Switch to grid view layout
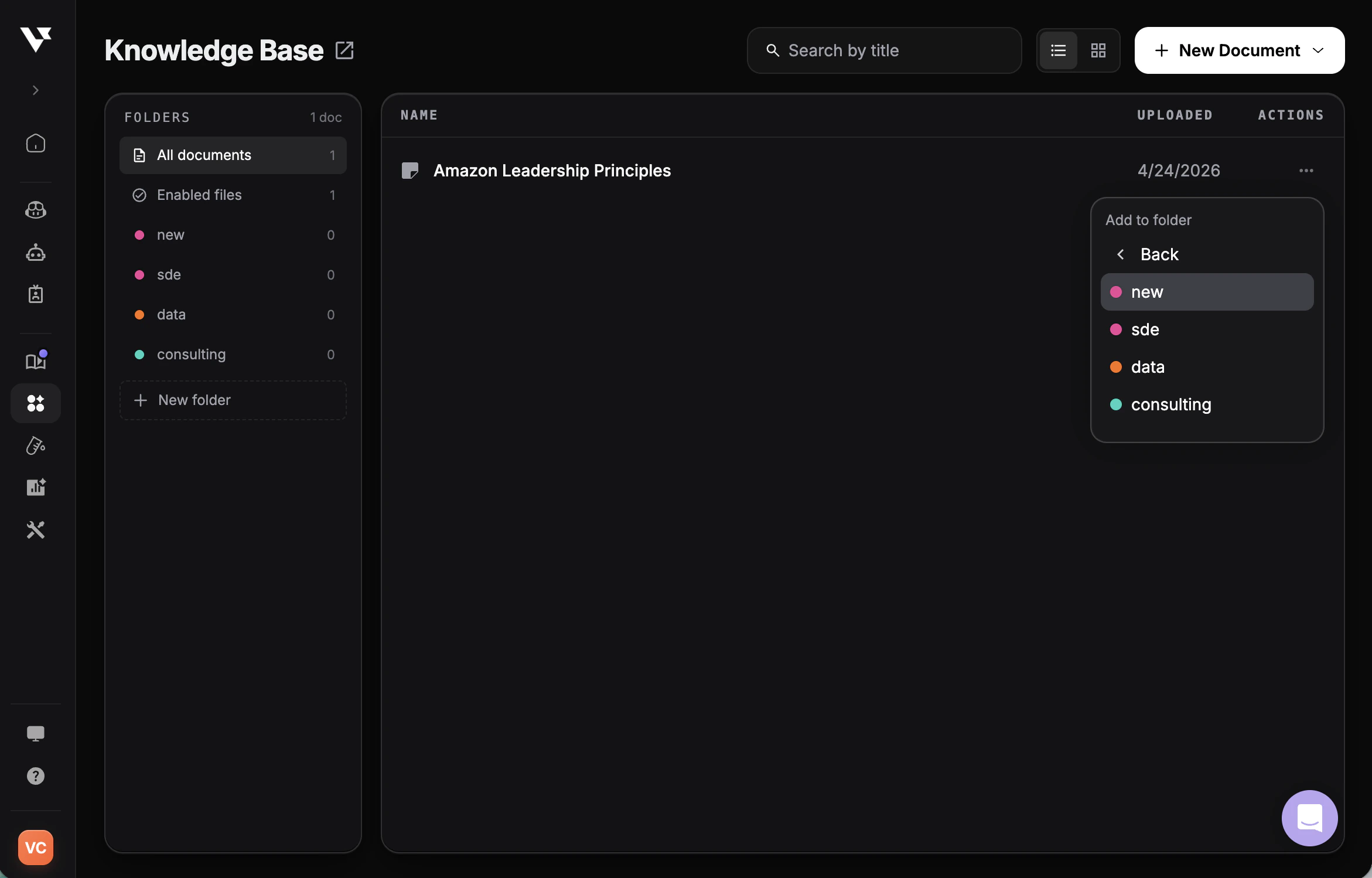Image resolution: width=1372 pixels, height=878 pixels. pyautogui.click(x=1098, y=50)
